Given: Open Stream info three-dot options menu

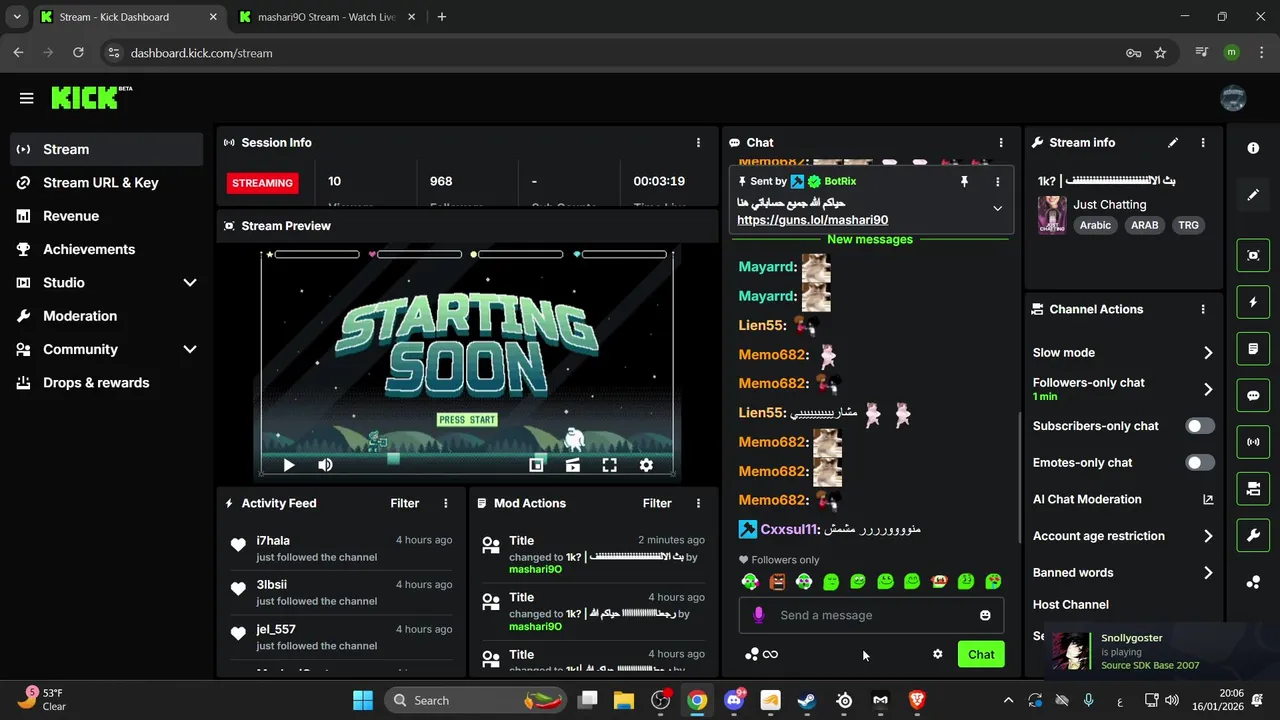Looking at the screenshot, I should pyautogui.click(x=1203, y=143).
